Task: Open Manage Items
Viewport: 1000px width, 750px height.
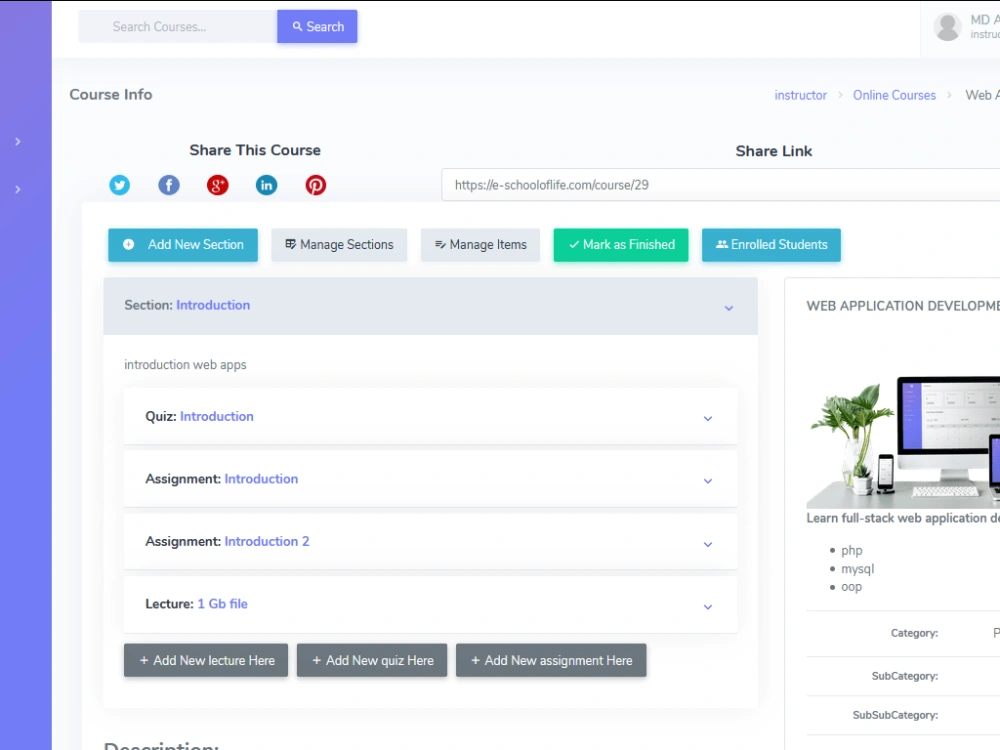Action: [480, 245]
